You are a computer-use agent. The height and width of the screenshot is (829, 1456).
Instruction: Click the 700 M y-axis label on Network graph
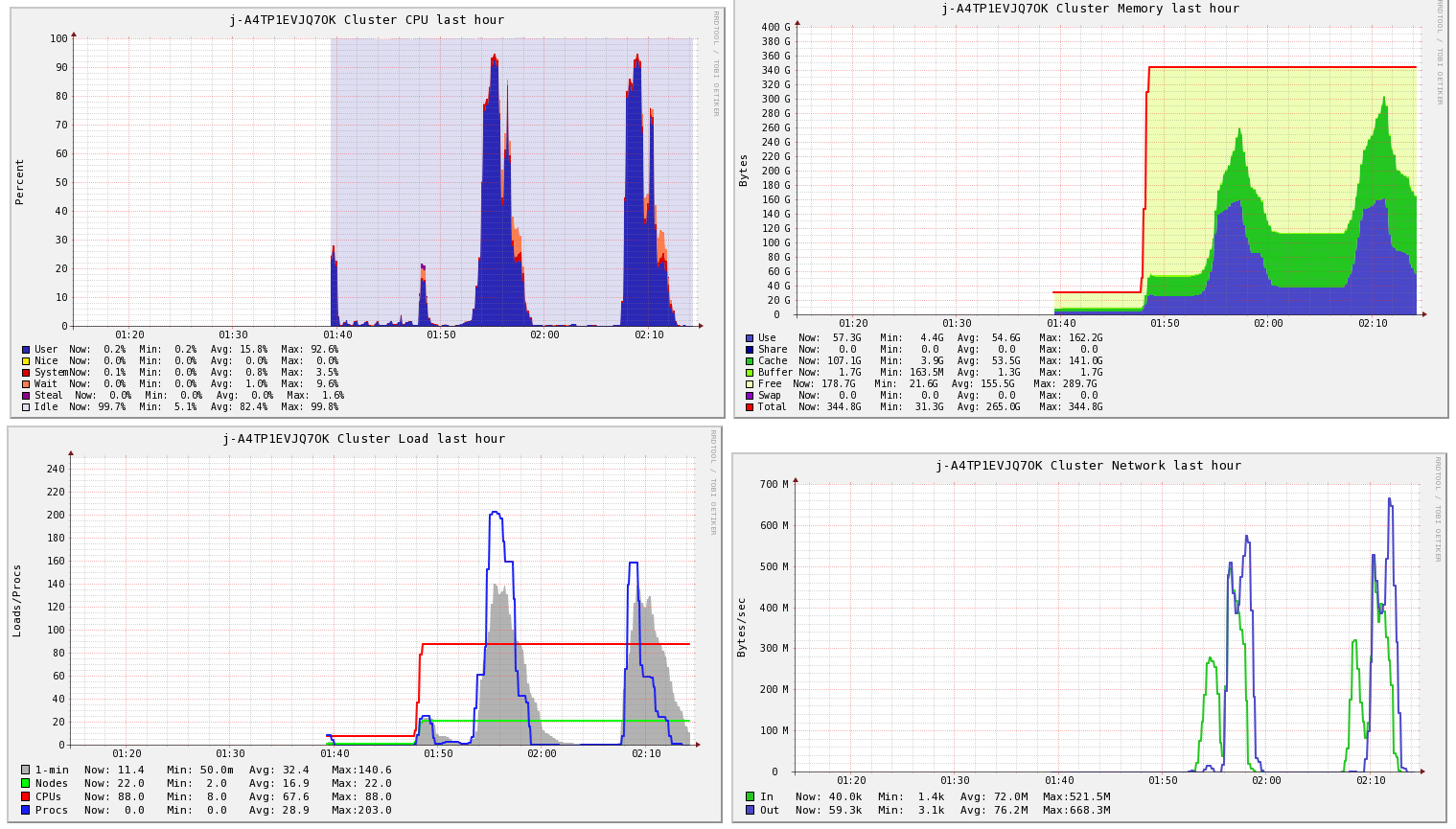(x=774, y=484)
